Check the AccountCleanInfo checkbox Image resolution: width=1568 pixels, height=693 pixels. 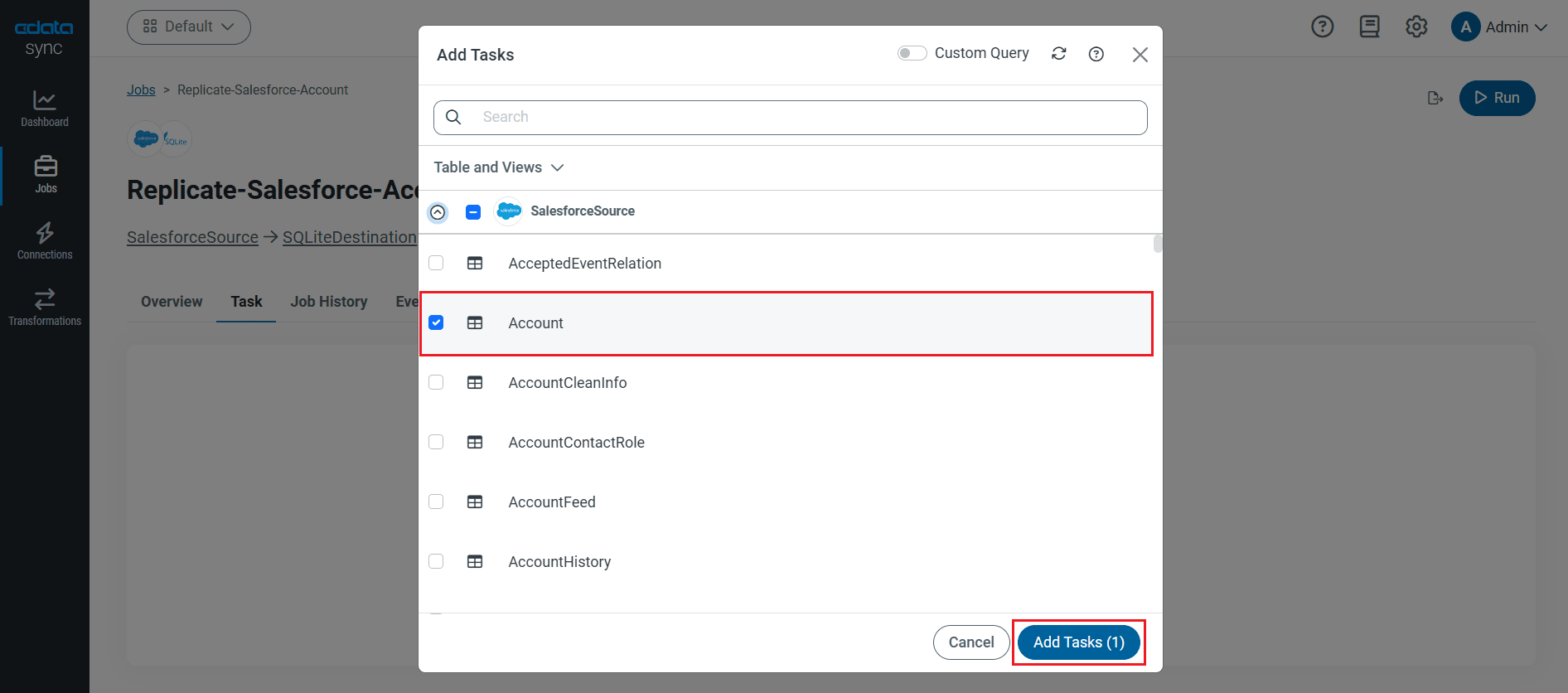pos(436,382)
